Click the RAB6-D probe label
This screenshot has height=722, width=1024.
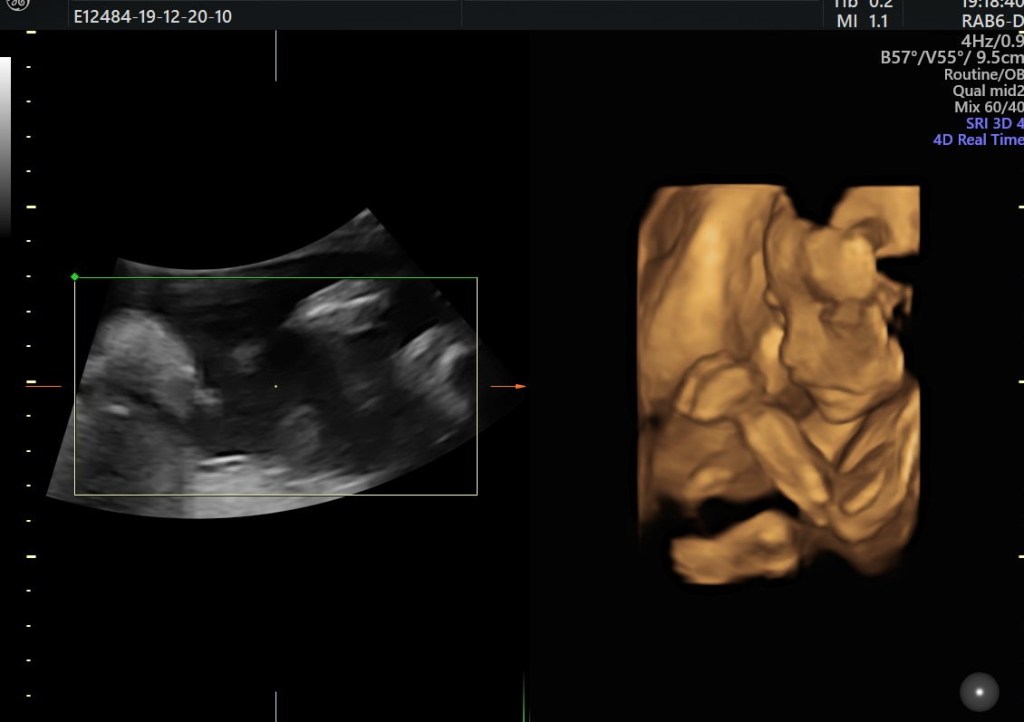(991, 22)
